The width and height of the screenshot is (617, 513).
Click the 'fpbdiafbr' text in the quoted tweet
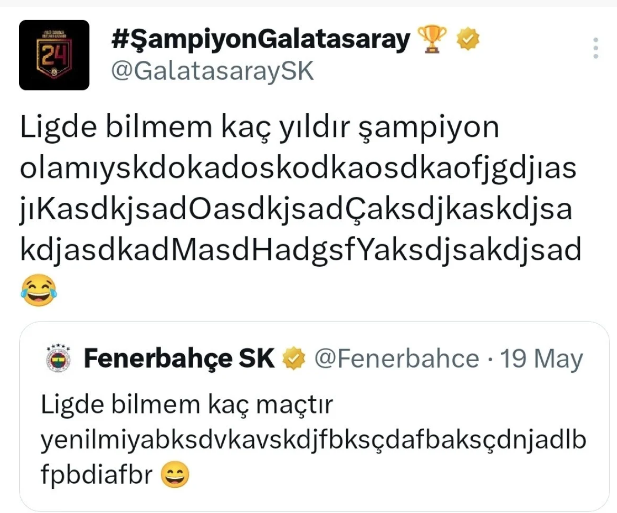96,474
